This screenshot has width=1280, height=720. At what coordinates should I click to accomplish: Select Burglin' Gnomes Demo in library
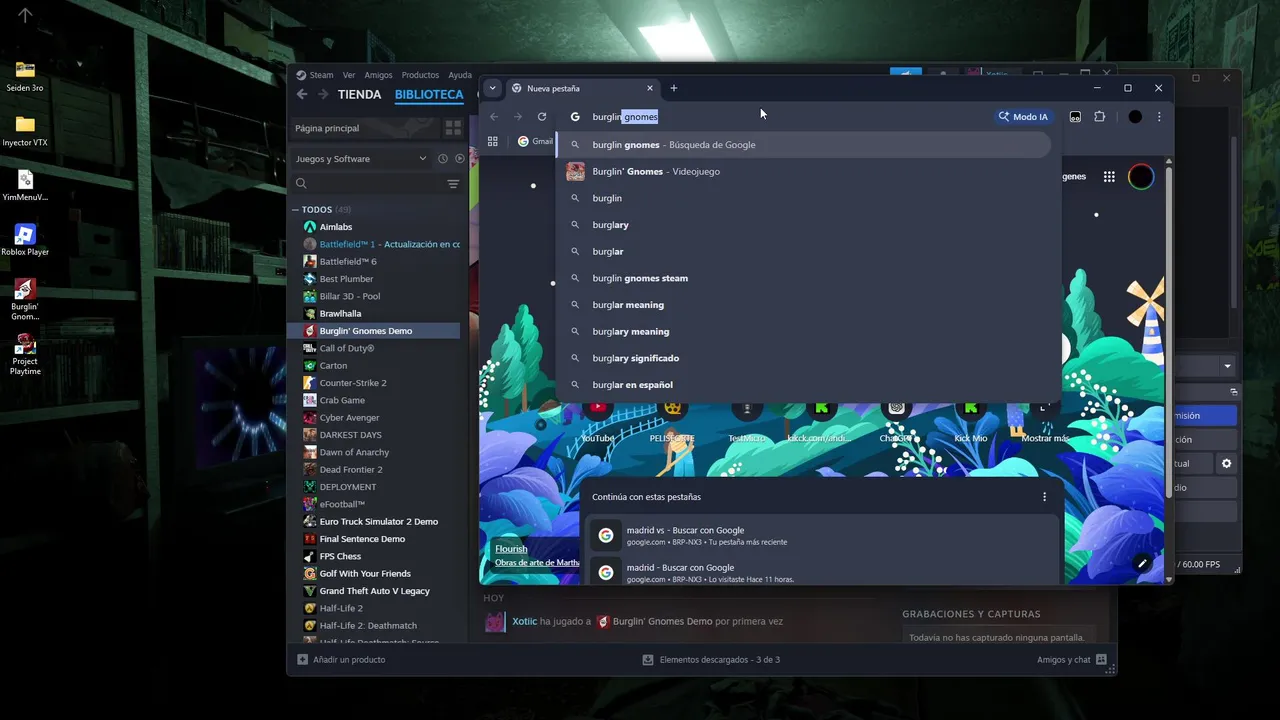point(375,331)
